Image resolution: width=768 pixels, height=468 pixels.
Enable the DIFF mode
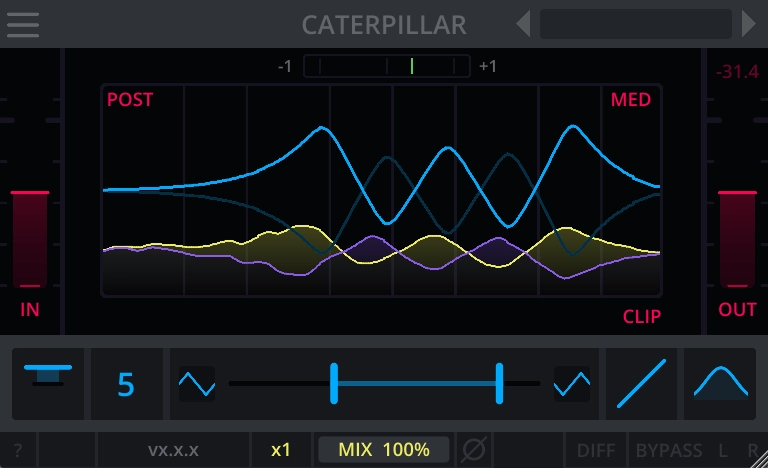pyautogui.click(x=596, y=450)
